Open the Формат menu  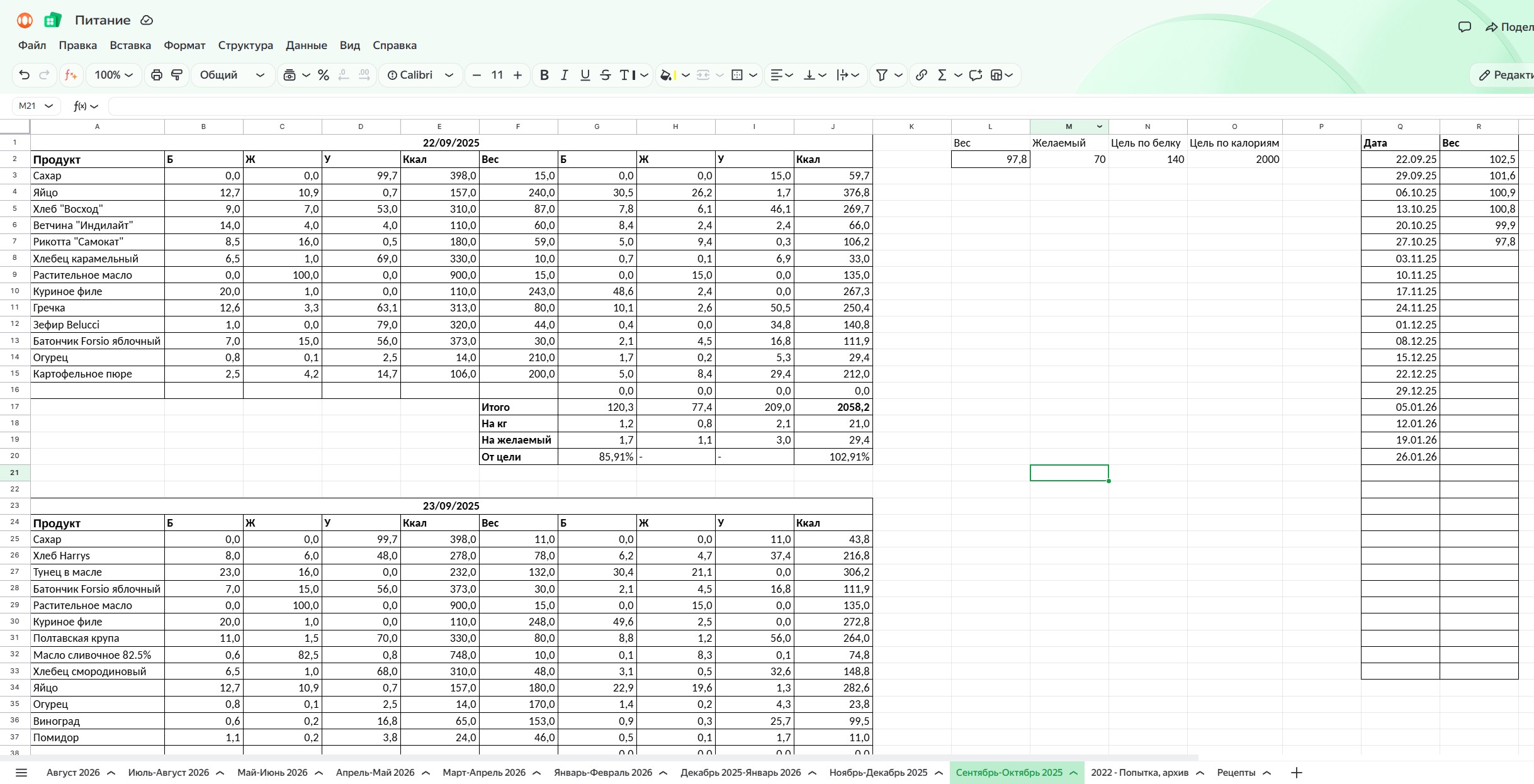tap(184, 45)
